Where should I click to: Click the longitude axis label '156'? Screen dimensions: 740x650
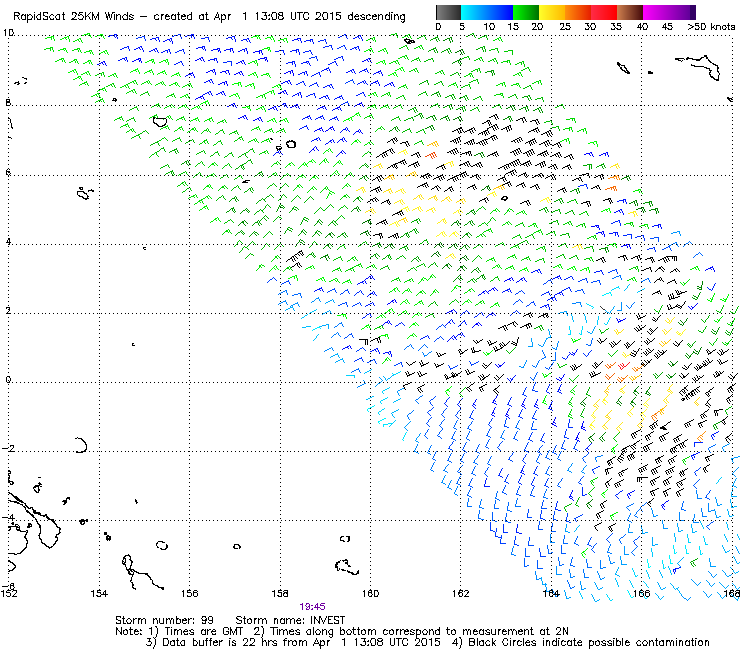pos(189,593)
